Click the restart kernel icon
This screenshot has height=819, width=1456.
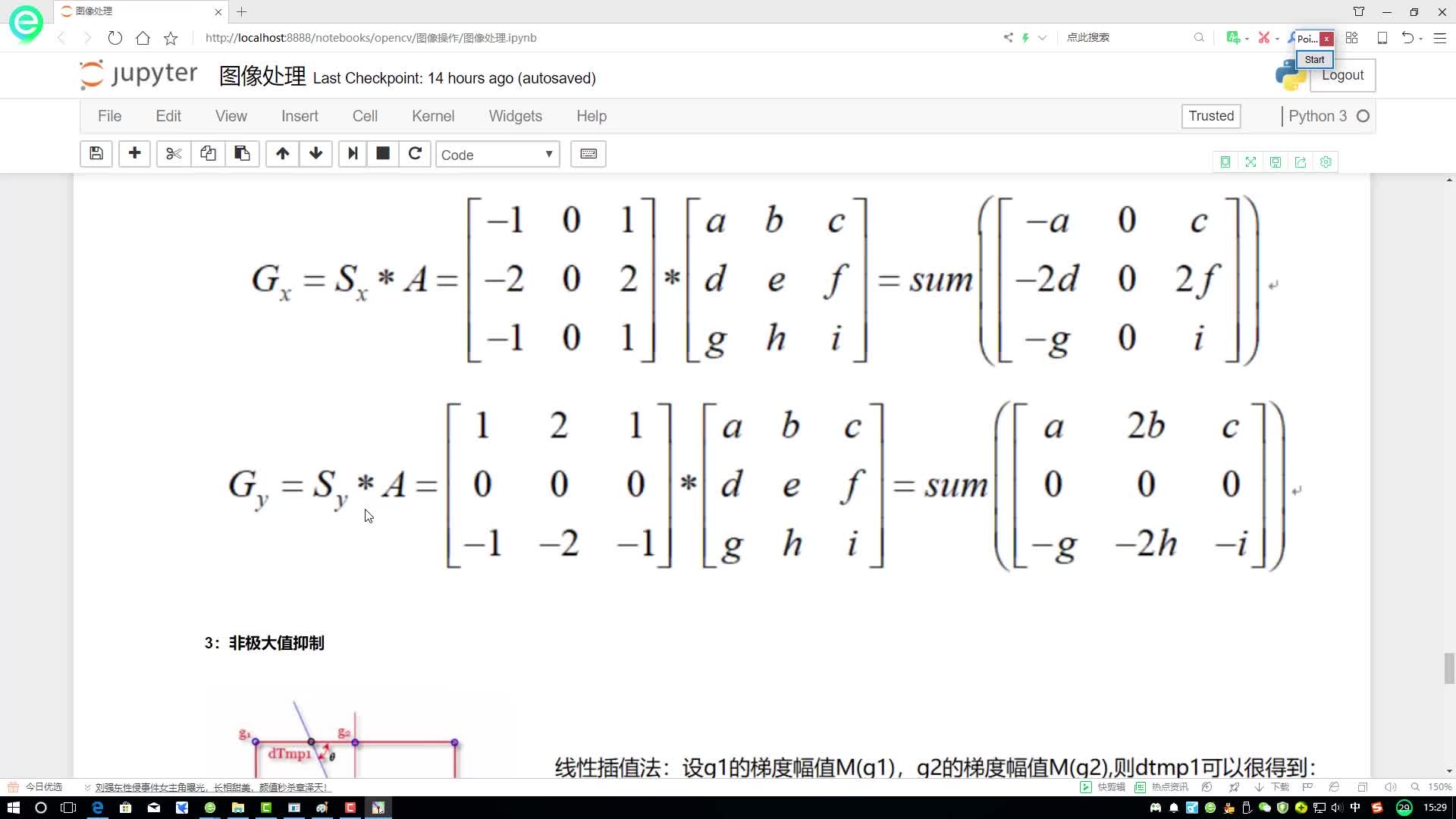pos(415,153)
